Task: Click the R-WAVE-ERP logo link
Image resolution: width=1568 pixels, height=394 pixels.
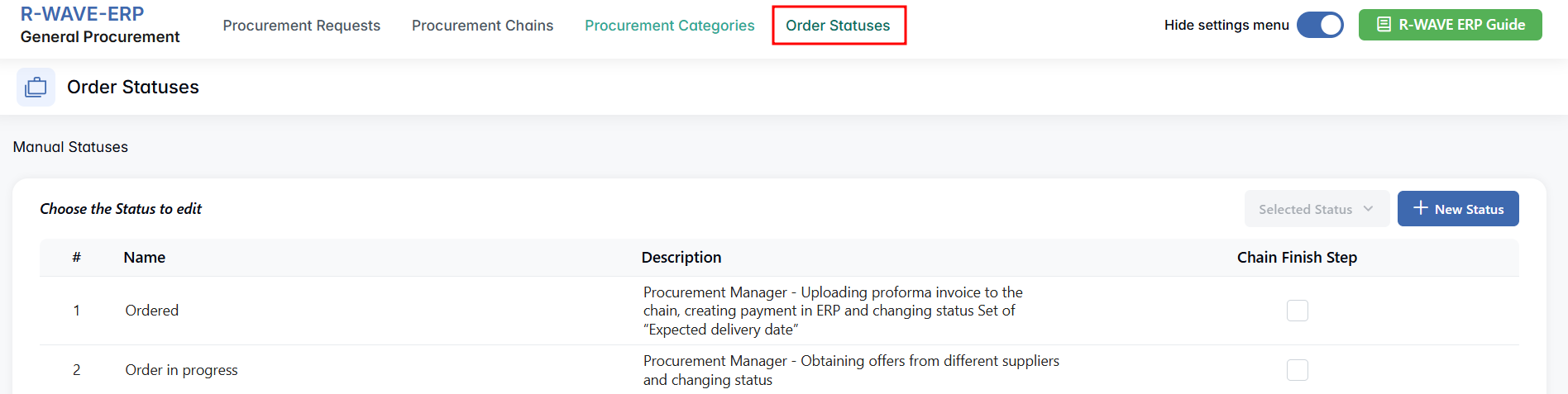Action: click(x=82, y=14)
